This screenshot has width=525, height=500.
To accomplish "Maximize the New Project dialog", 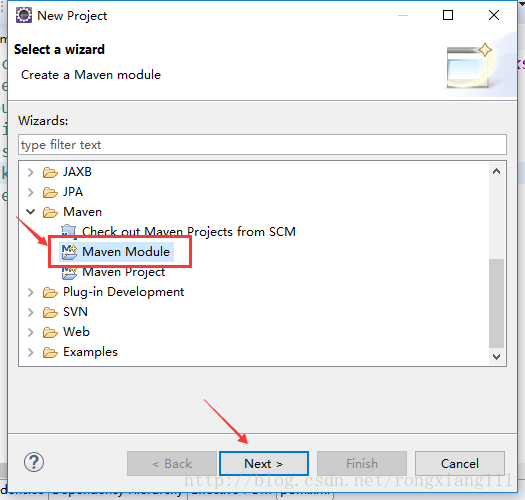I will [448, 15].
